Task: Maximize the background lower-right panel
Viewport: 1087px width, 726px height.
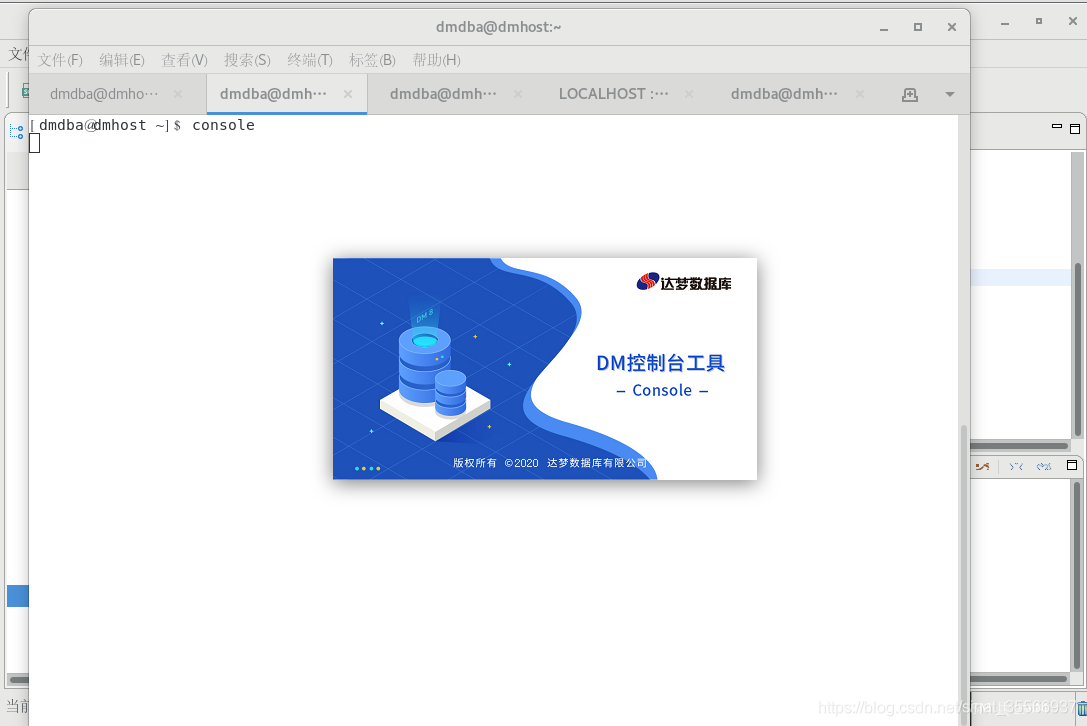Action: click(x=1072, y=465)
